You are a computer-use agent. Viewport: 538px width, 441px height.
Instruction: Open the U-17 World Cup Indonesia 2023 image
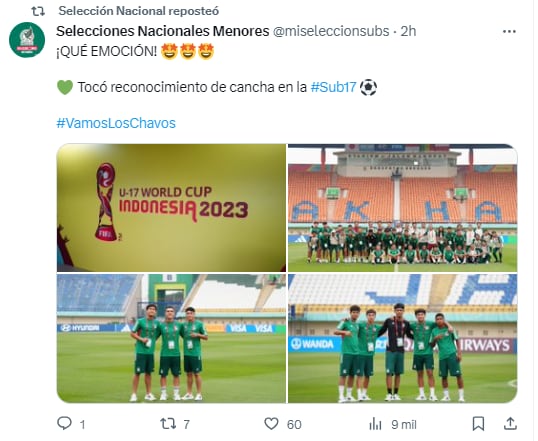[171, 208]
